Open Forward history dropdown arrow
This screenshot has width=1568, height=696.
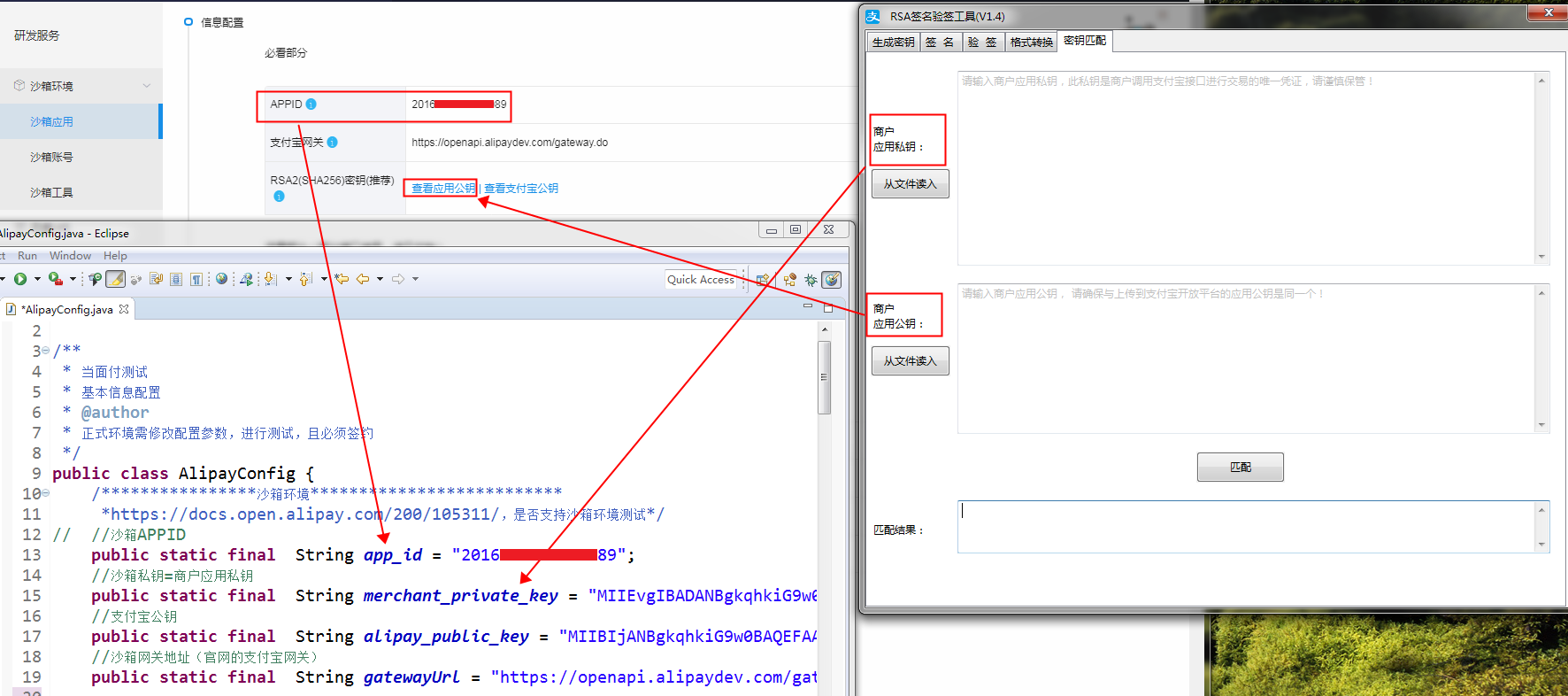[x=415, y=279]
